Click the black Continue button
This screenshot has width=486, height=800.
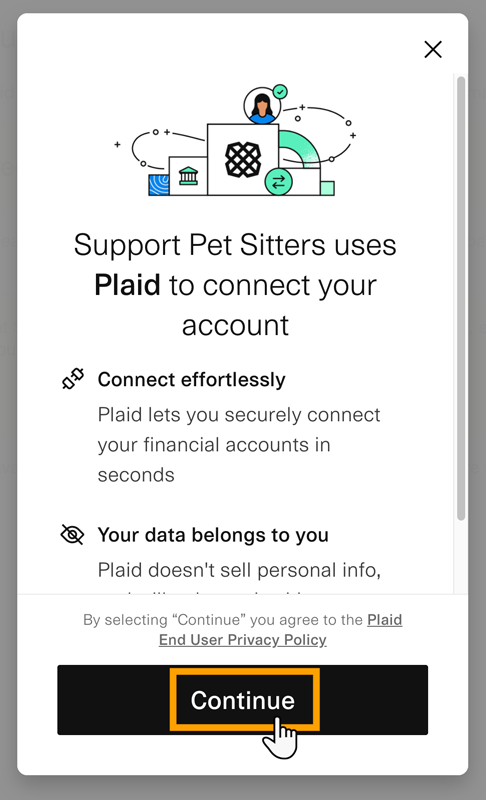pos(242,699)
